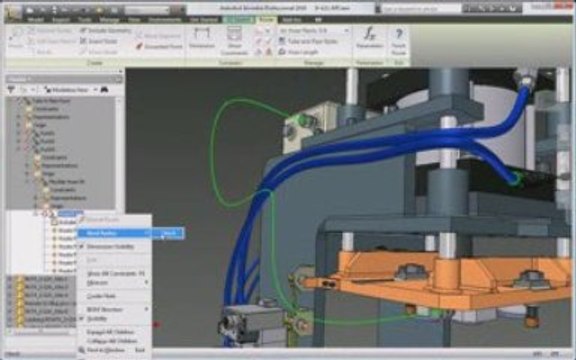Click the Hose Length tool

pos(298,52)
